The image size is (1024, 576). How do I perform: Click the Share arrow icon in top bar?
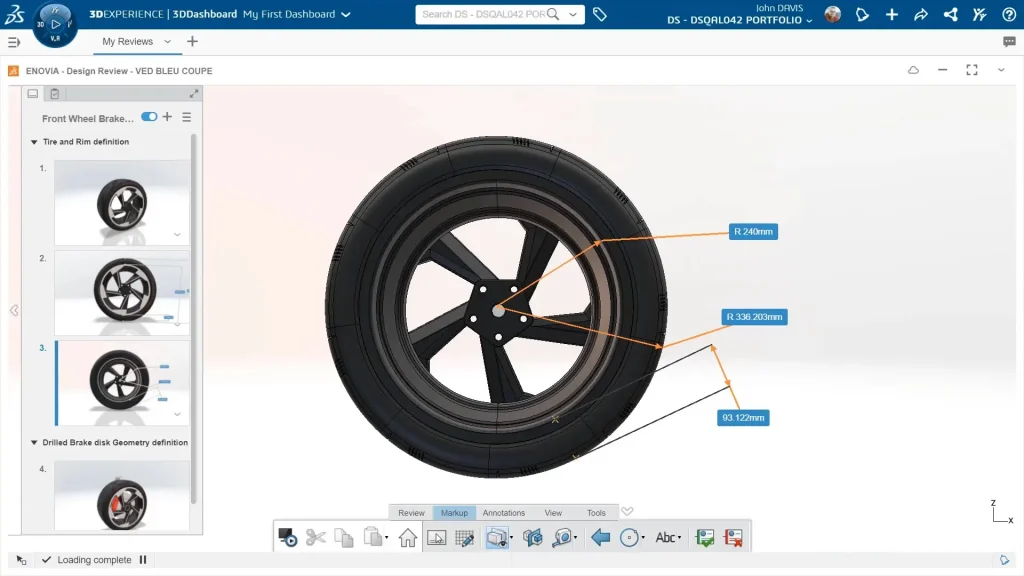pyautogui.click(x=921, y=15)
